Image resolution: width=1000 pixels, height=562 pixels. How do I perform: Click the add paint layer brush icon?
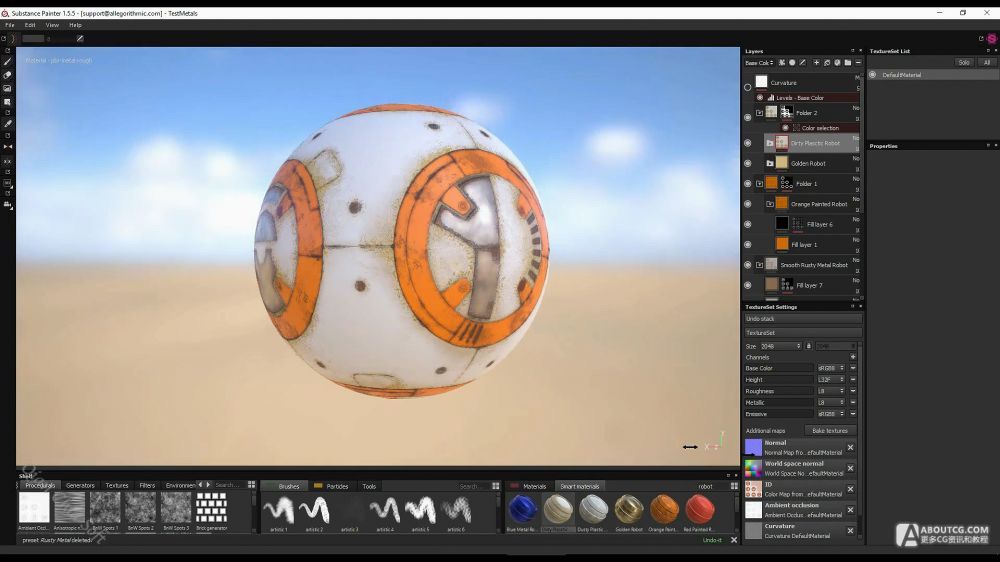coord(803,63)
